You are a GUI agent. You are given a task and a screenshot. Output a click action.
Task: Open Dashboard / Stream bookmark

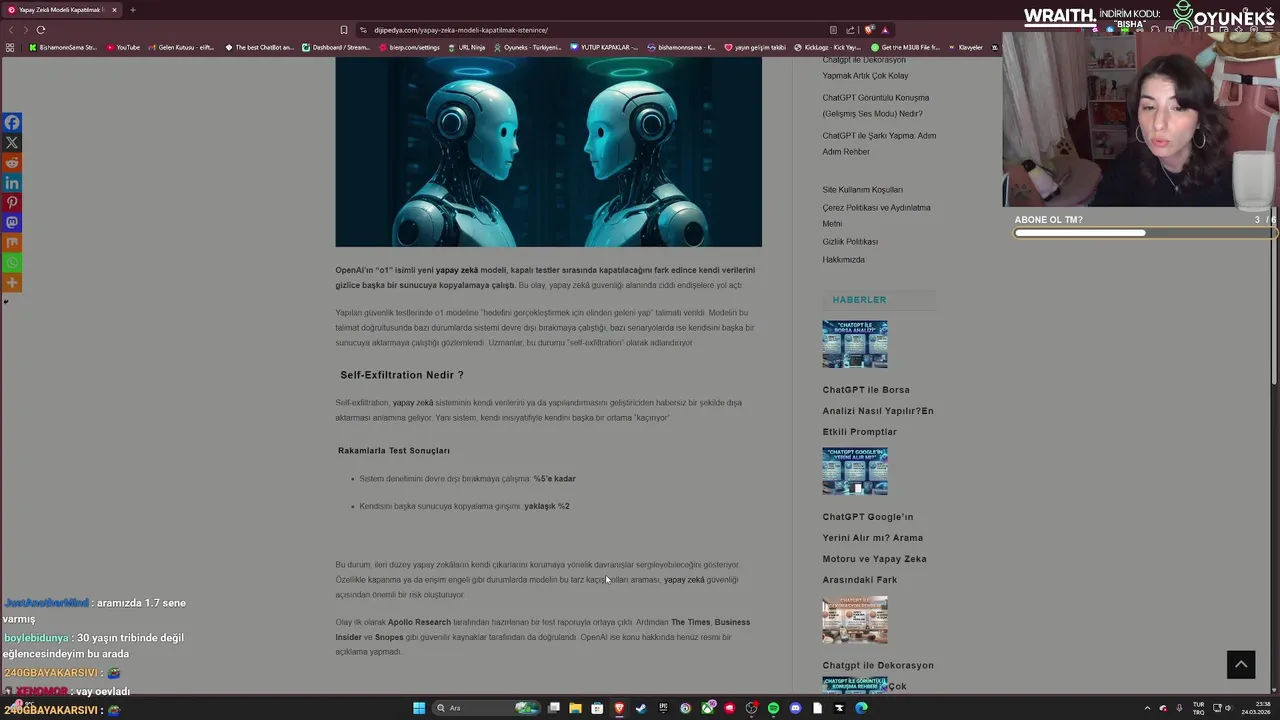(x=336, y=47)
